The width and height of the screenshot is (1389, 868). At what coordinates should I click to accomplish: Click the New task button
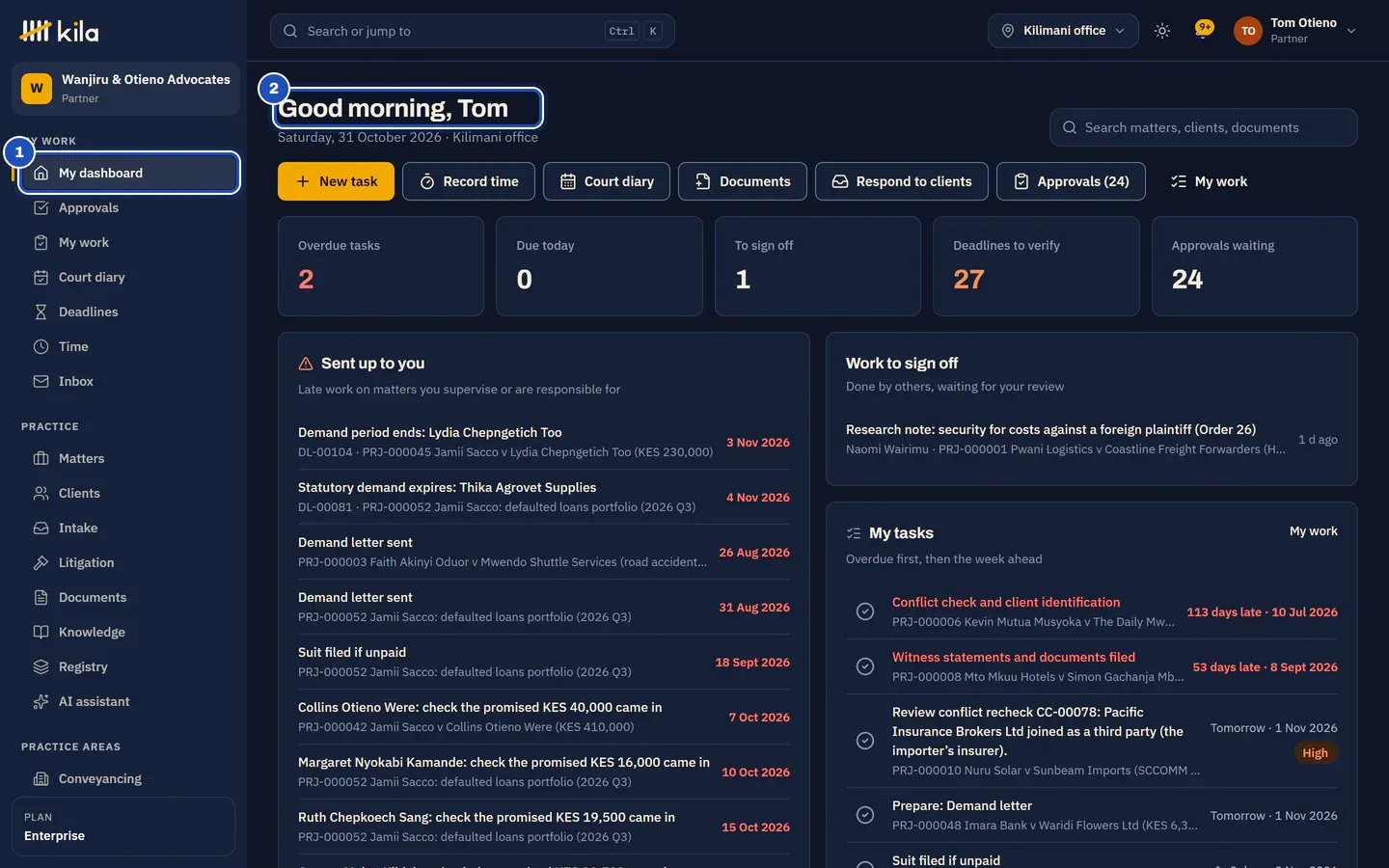(336, 181)
